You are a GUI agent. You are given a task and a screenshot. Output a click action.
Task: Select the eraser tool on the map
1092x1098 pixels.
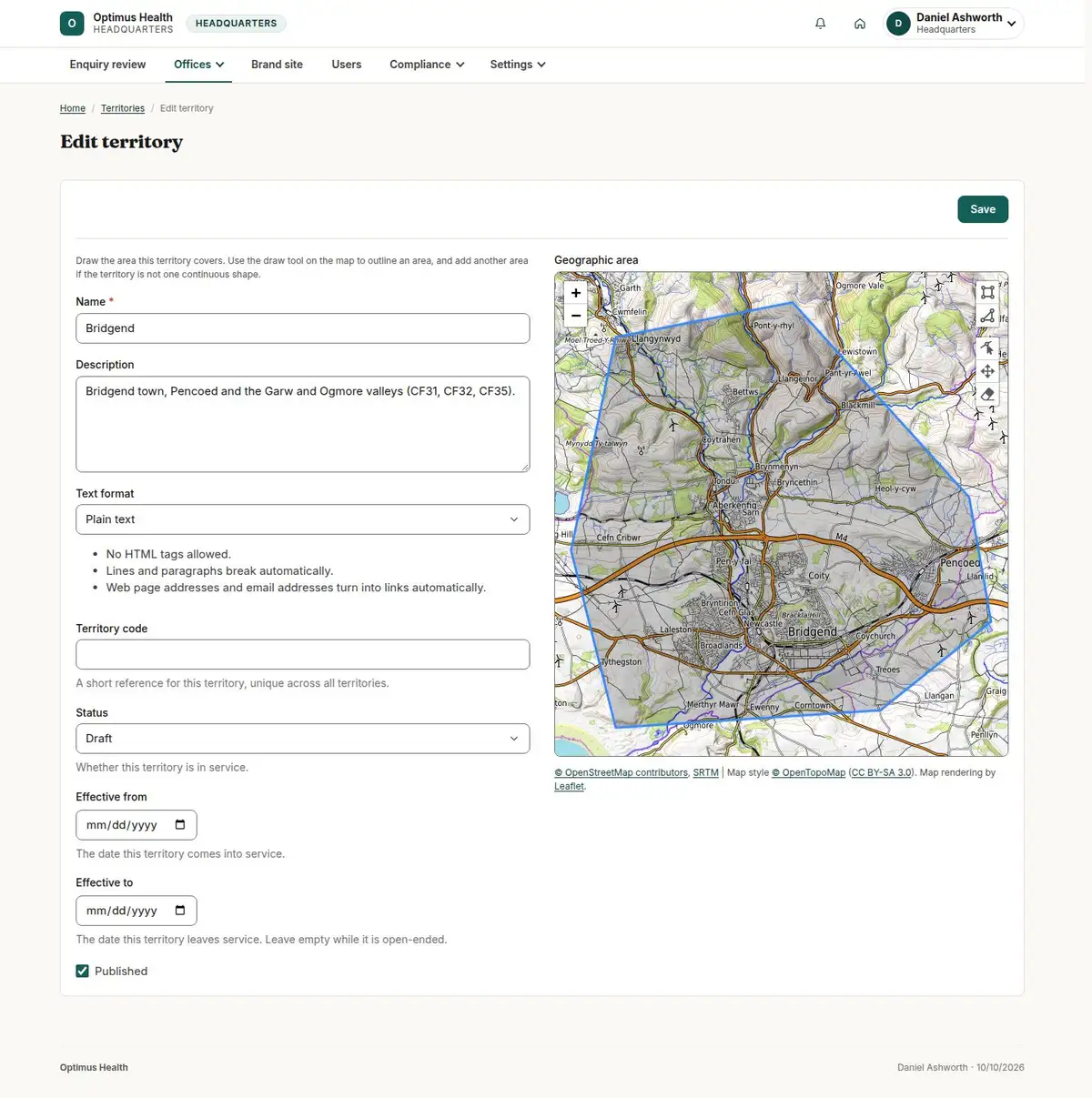(x=987, y=394)
